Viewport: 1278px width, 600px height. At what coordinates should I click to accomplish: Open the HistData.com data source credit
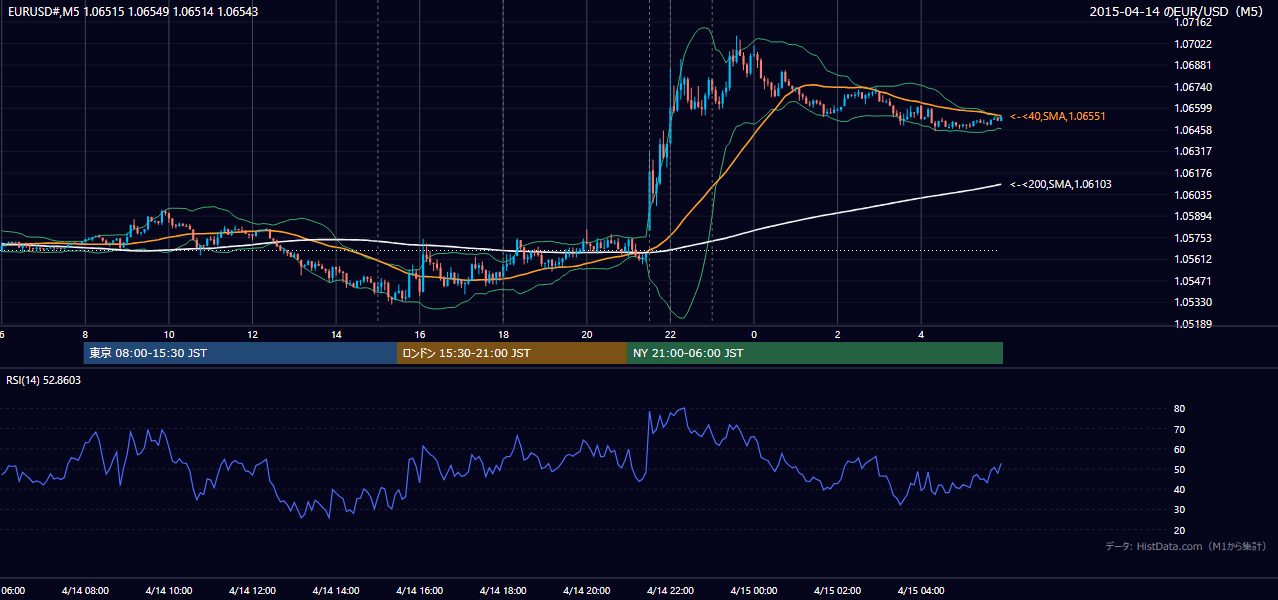tap(1186, 546)
